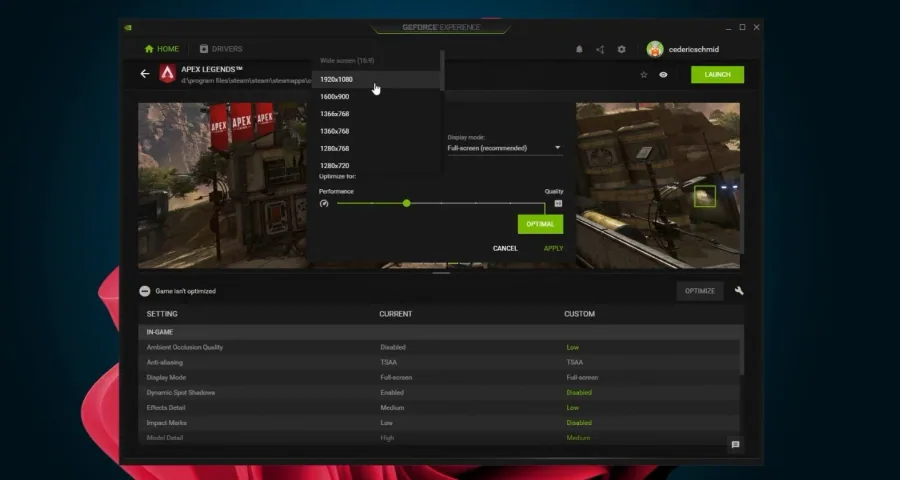The width and height of the screenshot is (900, 480).
Task: Click the right game screenshot
Action: [x=658, y=185]
